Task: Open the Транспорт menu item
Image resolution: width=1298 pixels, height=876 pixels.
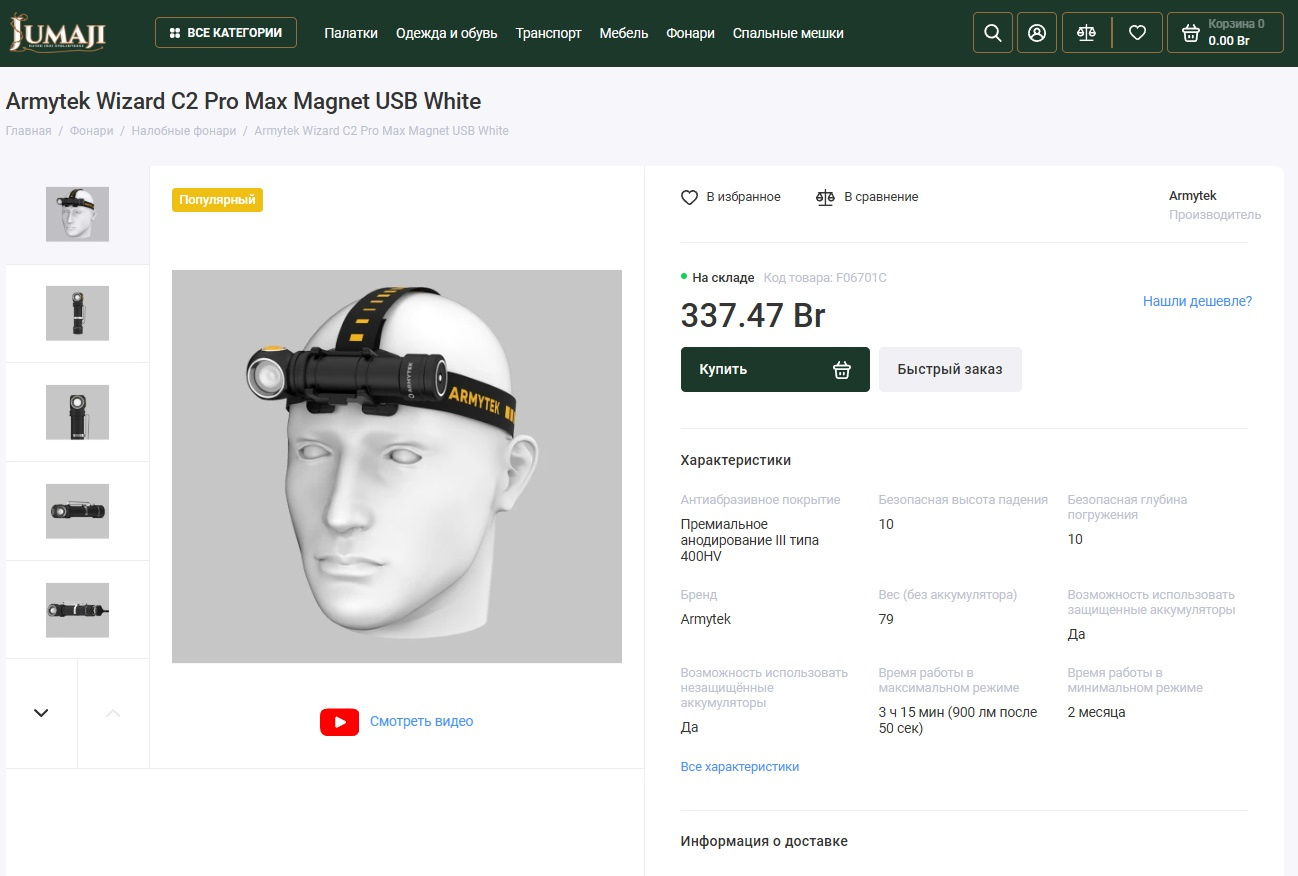Action: click(x=549, y=33)
